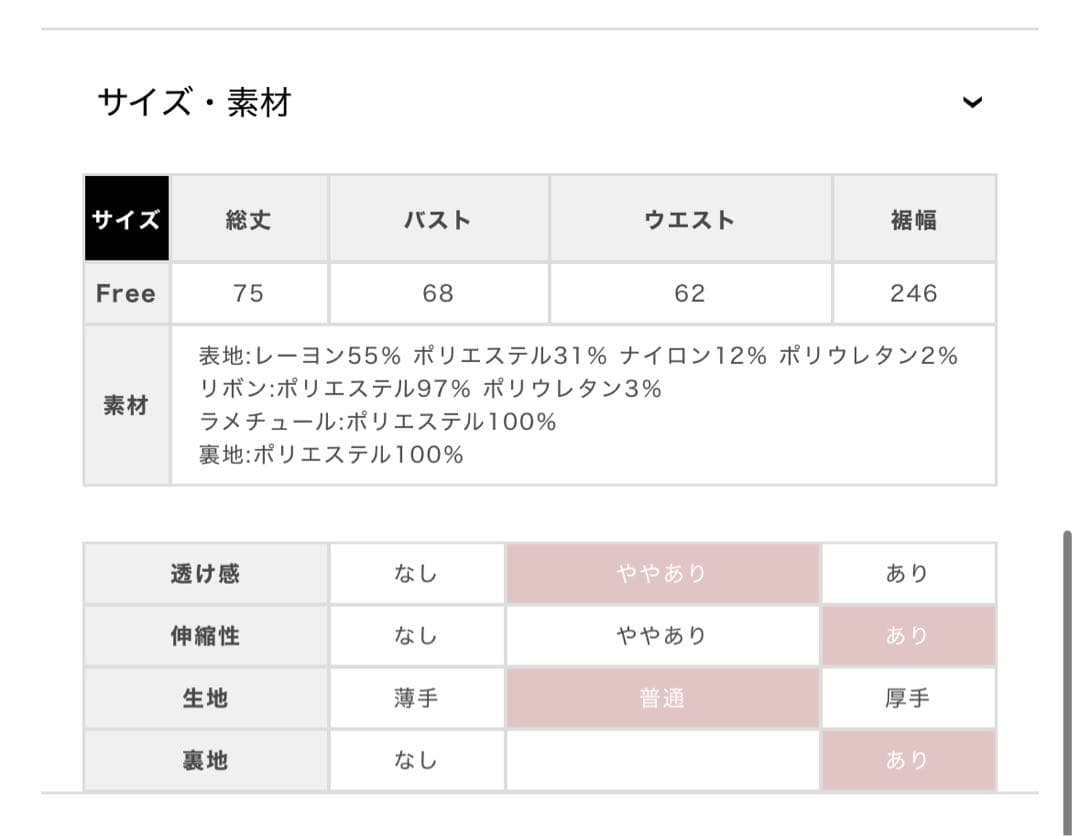Click the 246 hem width value
Viewport: 1080px width, 836px height.
click(x=913, y=293)
